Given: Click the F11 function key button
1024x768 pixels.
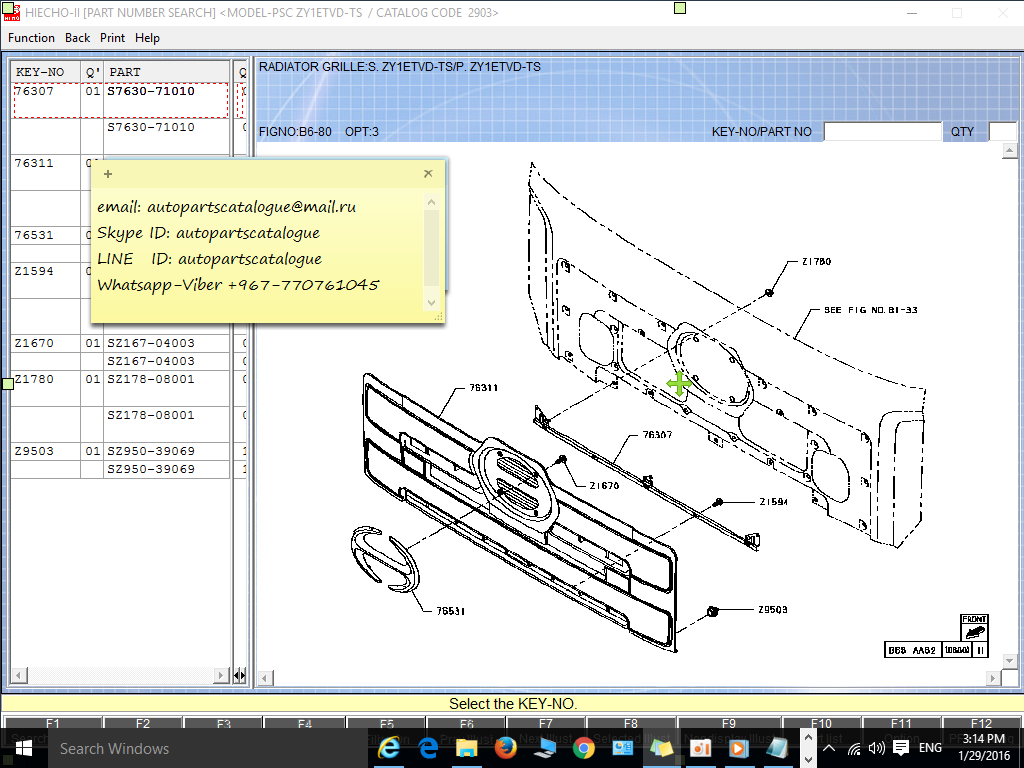Looking at the screenshot, I should click(901, 724).
